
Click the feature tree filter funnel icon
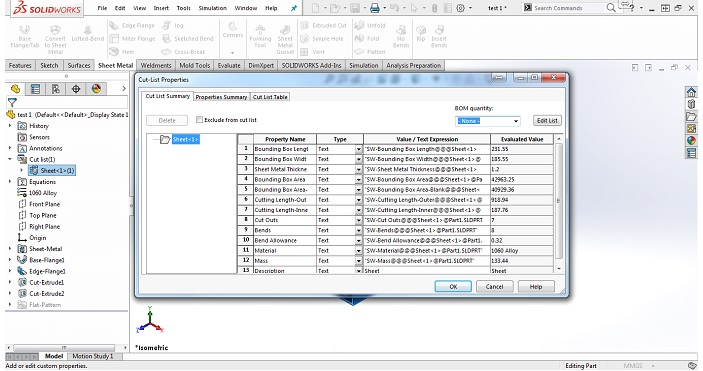click(x=12, y=102)
